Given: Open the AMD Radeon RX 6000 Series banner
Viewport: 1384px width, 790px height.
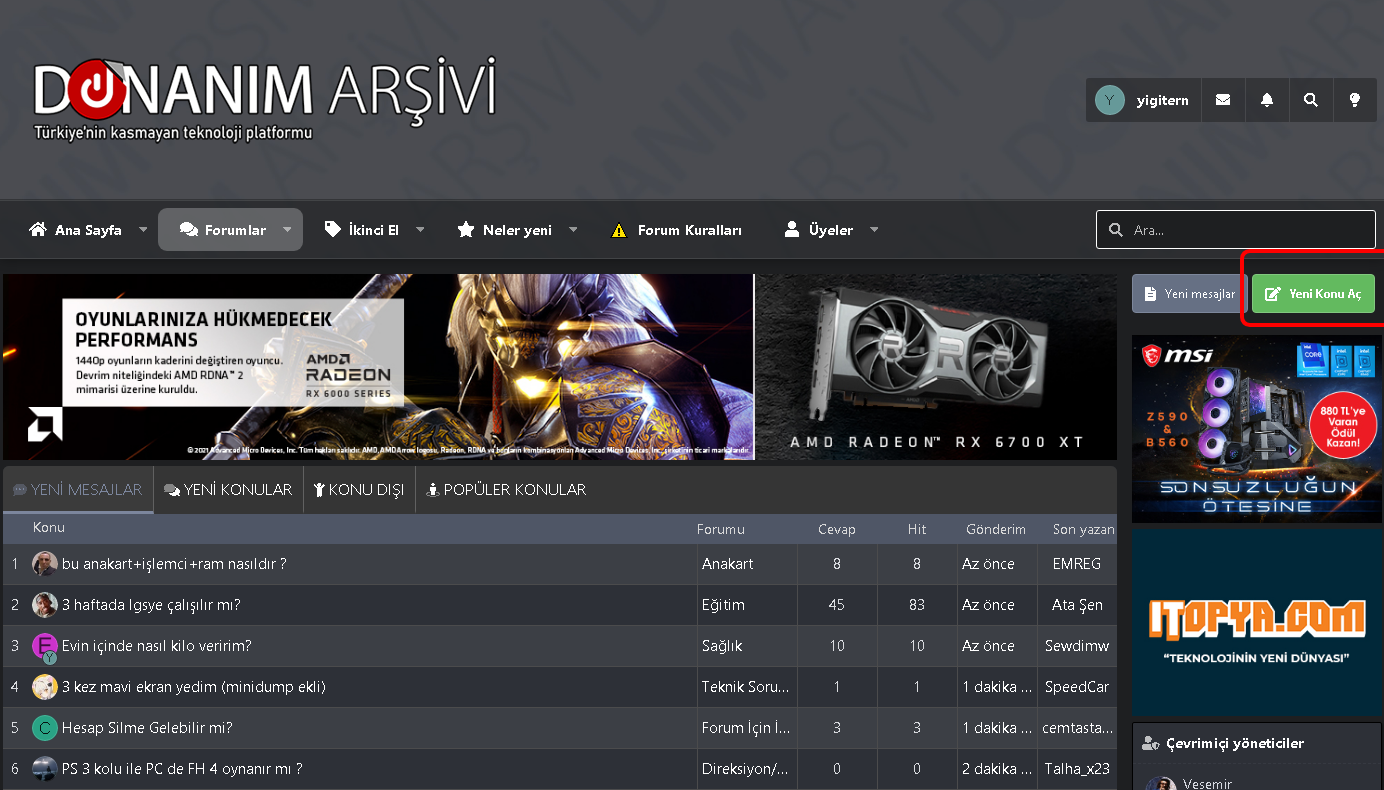Looking at the screenshot, I should click(x=378, y=367).
